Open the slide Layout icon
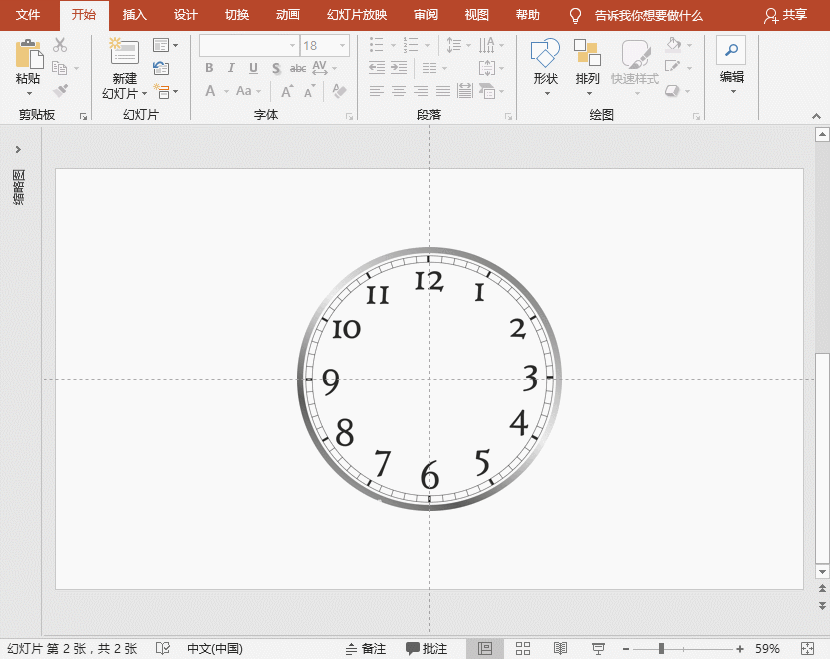The width and height of the screenshot is (830, 659). tap(161, 45)
